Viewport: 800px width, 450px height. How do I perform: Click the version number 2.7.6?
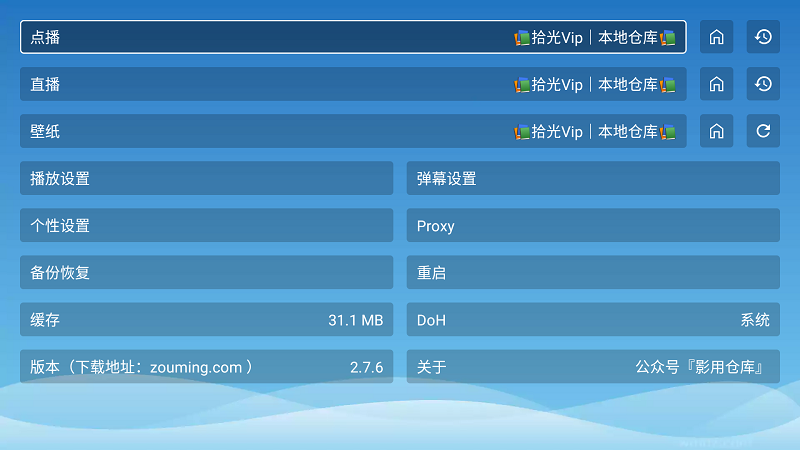coord(366,367)
